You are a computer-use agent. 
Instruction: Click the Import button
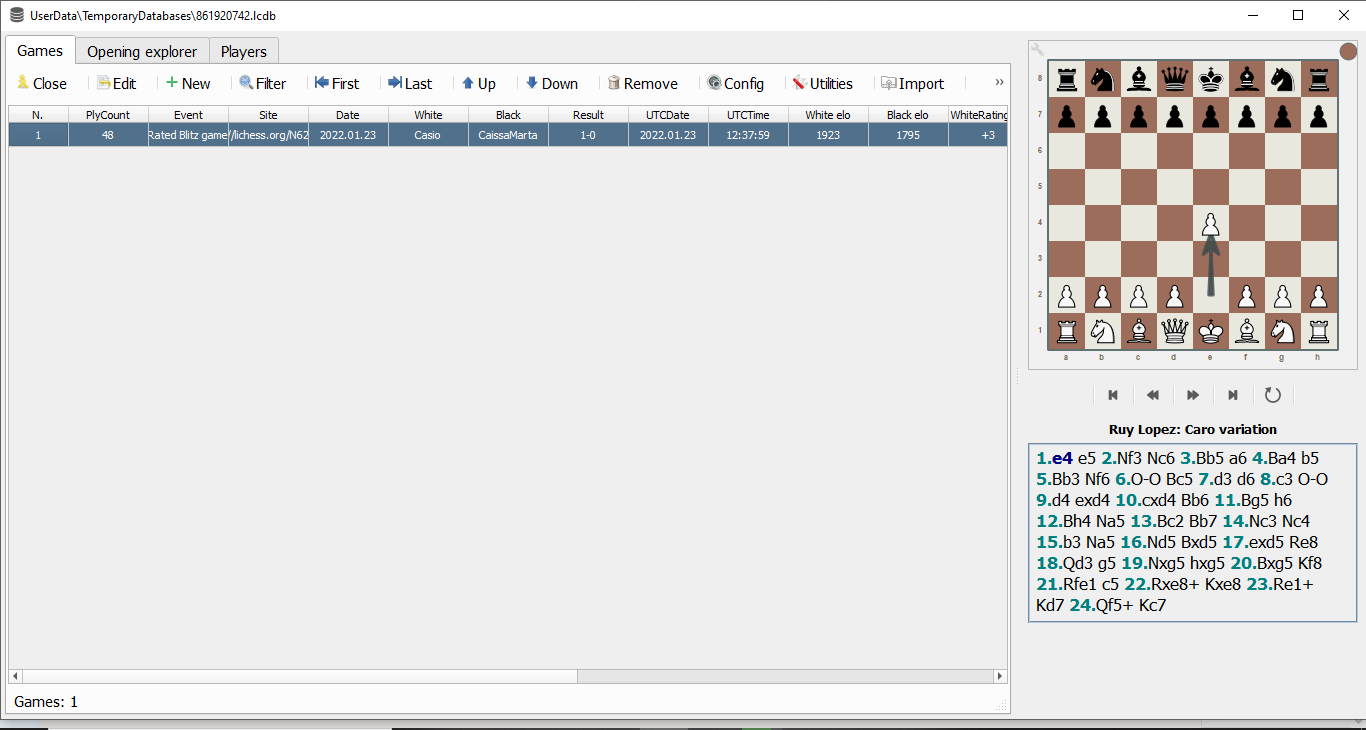912,83
